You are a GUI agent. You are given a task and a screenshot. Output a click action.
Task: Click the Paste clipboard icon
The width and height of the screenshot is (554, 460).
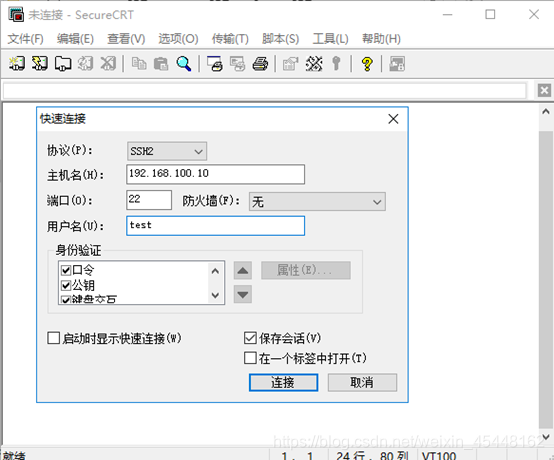pyautogui.click(x=161, y=64)
